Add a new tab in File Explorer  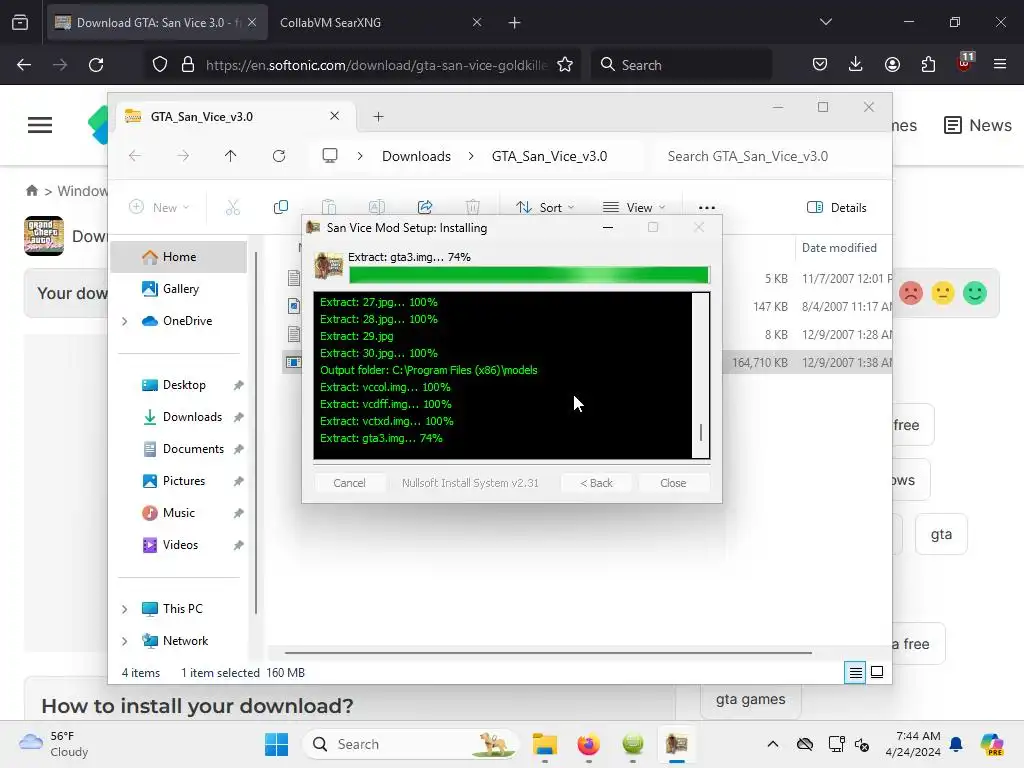click(378, 116)
